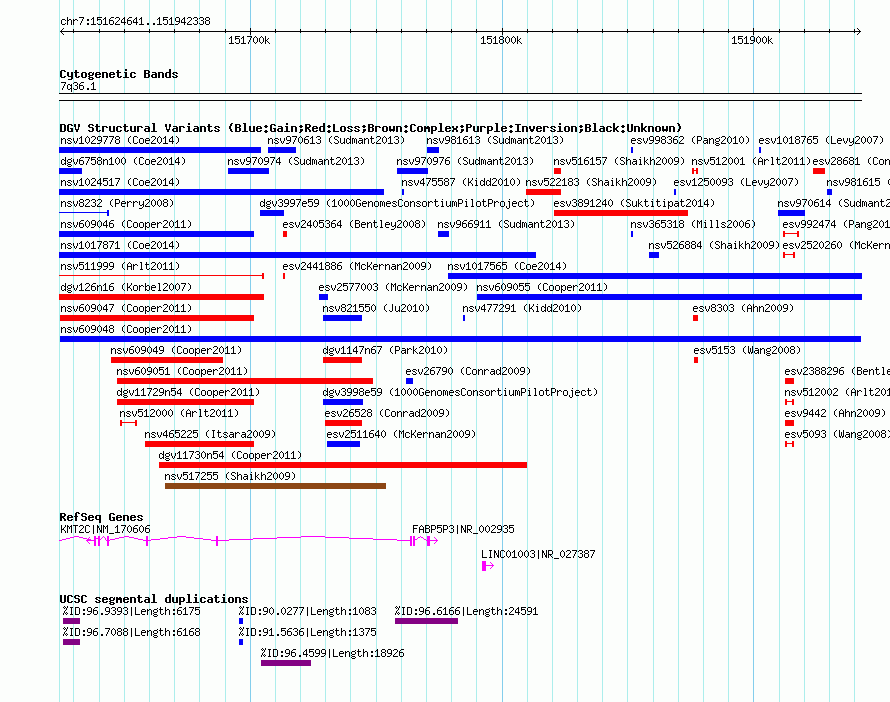
Task: Click dgv11729n54 (Cooper2011) label
Action: (188, 392)
